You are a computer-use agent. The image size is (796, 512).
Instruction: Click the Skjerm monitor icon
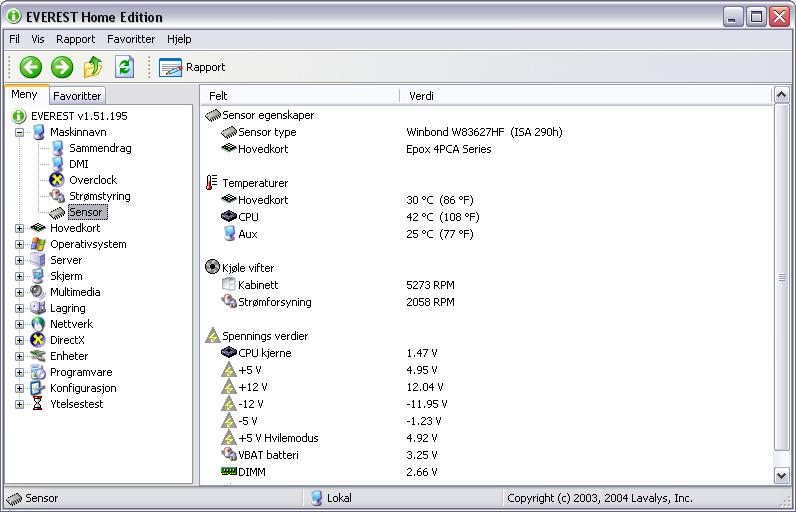click(x=38, y=276)
